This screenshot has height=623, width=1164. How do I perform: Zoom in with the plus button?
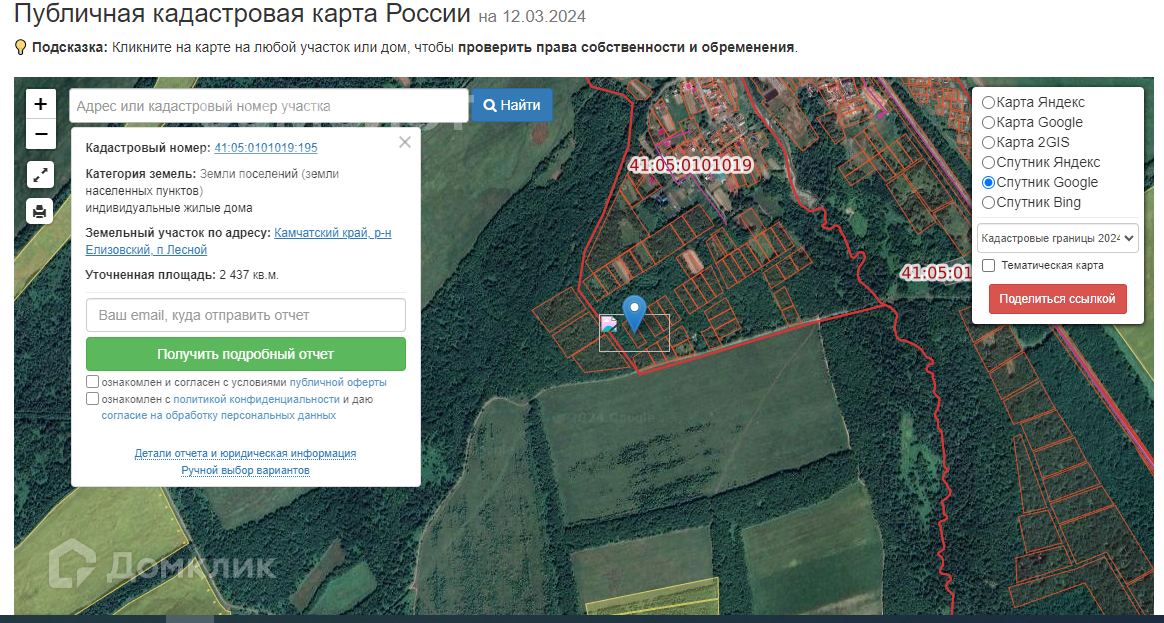point(41,104)
